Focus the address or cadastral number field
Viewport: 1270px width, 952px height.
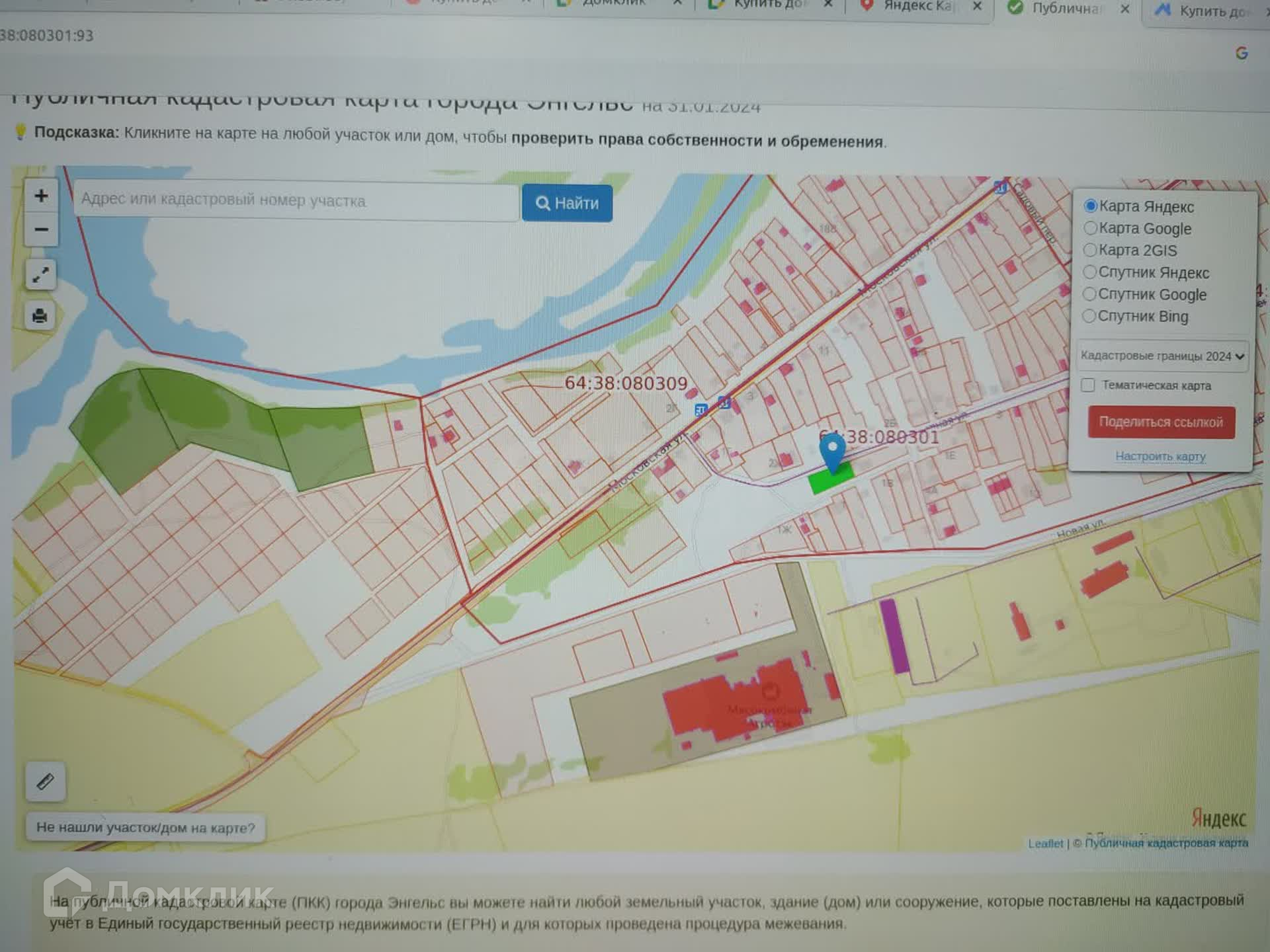pos(296,200)
